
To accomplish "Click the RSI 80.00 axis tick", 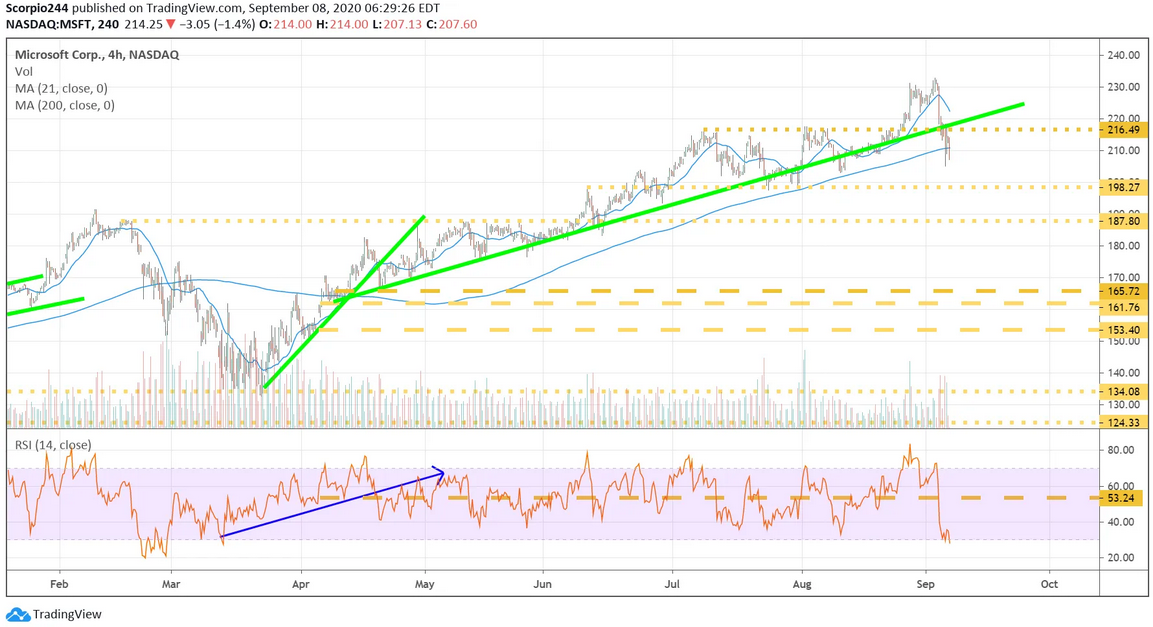I will 1121,451.
